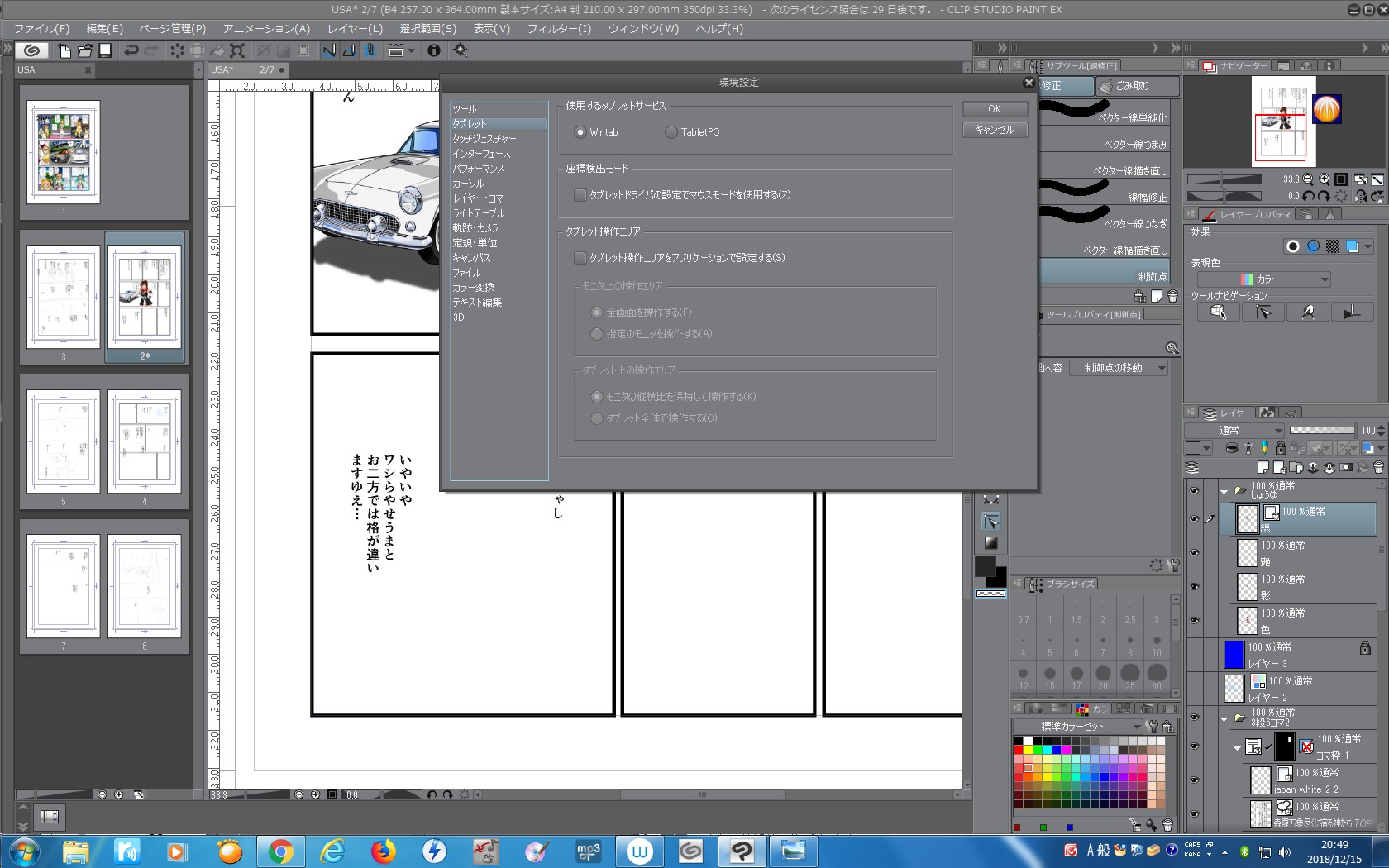
Task: Click the new raster layer icon
Action: click(1263, 468)
